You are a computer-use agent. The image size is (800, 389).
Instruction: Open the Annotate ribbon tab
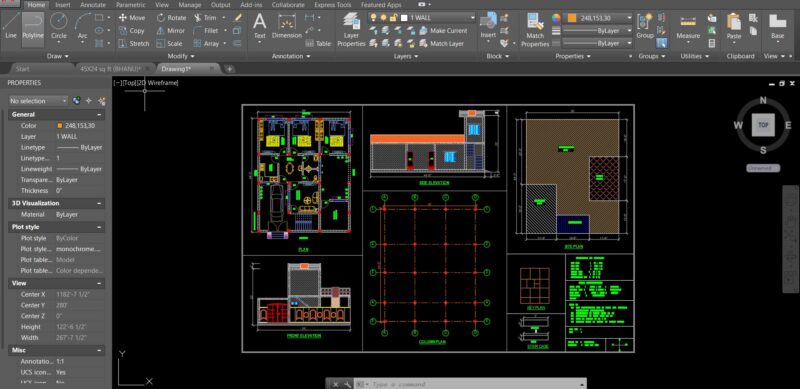[x=93, y=5]
